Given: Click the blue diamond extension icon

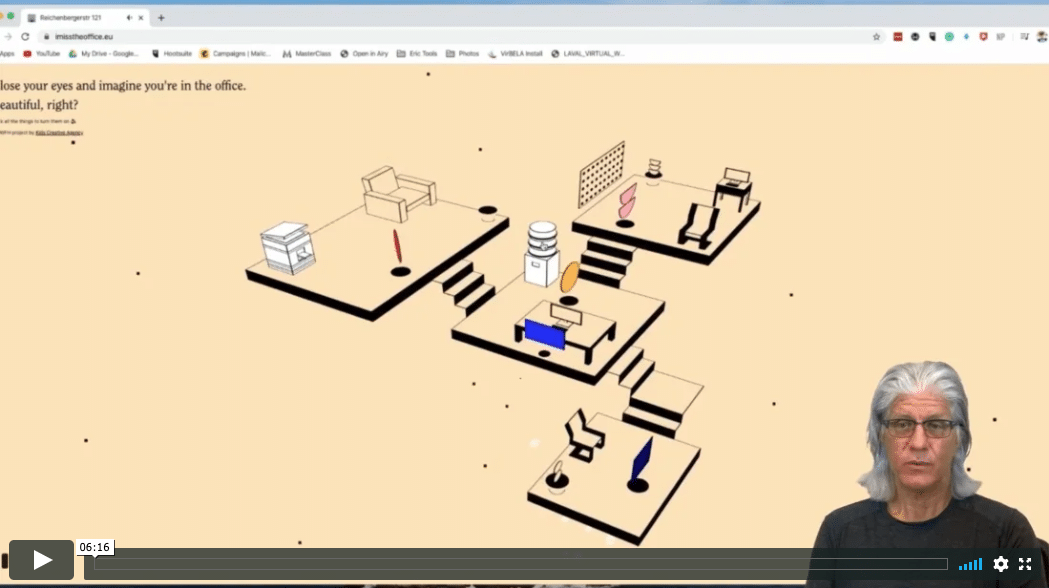Looking at the screenshot, I should (966, 37).
